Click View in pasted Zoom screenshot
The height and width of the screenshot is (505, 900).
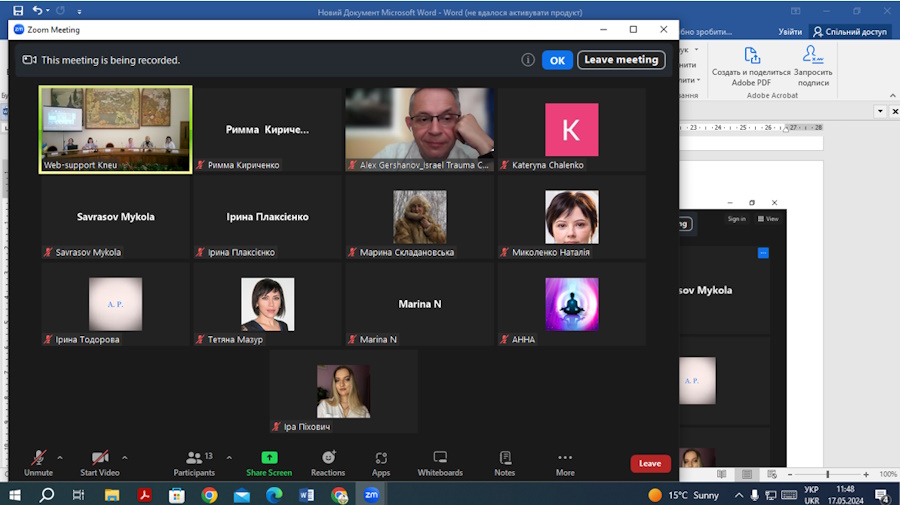[768, 219]
